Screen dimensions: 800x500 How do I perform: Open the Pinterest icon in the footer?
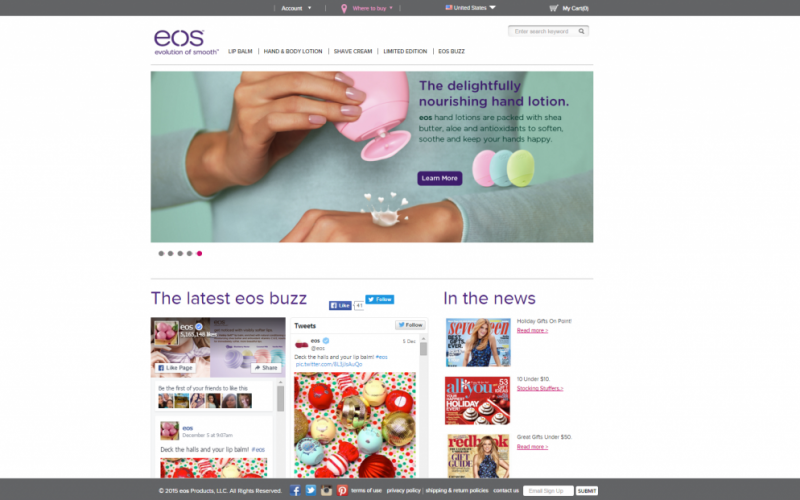click(x=342, y=490)
